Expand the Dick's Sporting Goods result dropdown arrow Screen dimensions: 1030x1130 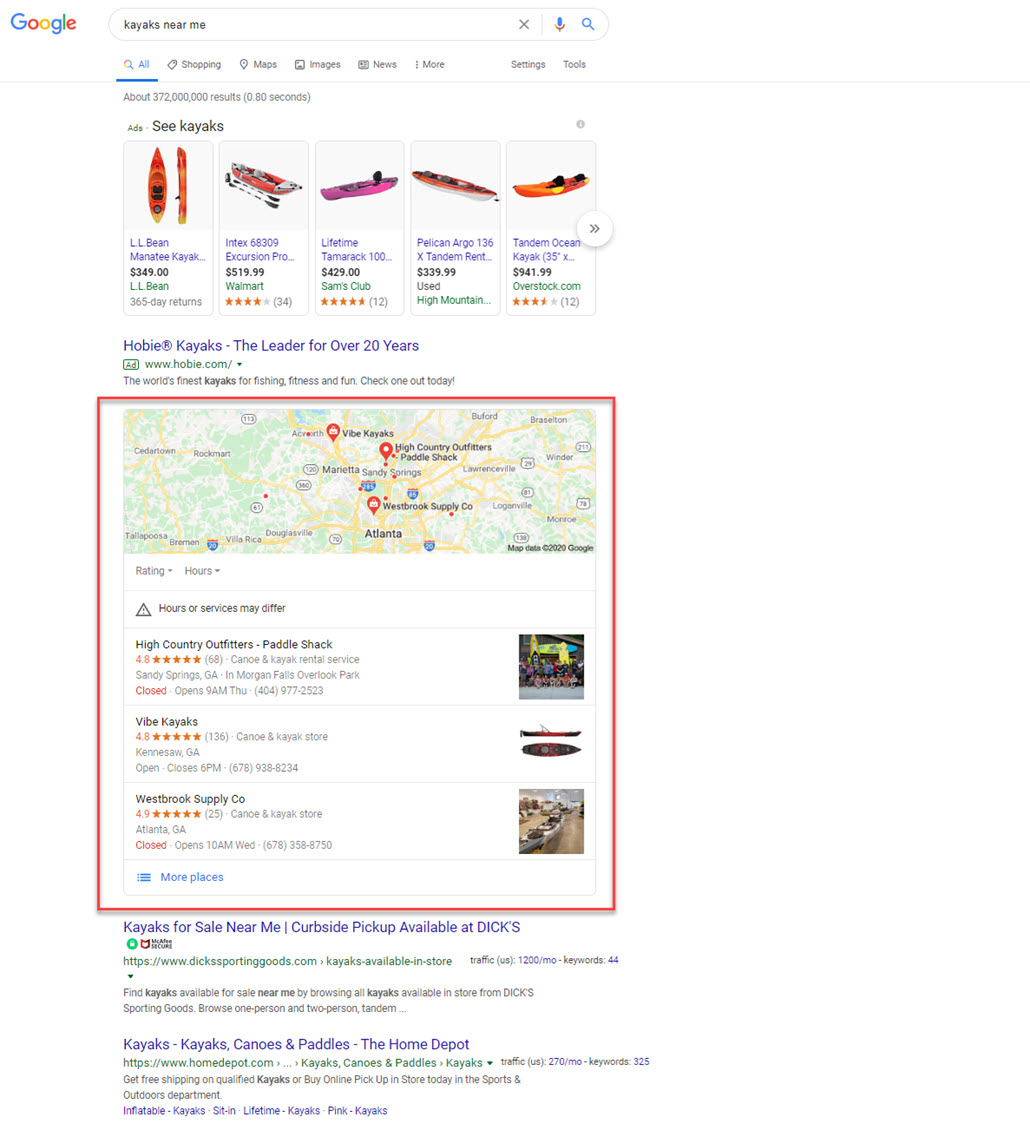[130, 976]
